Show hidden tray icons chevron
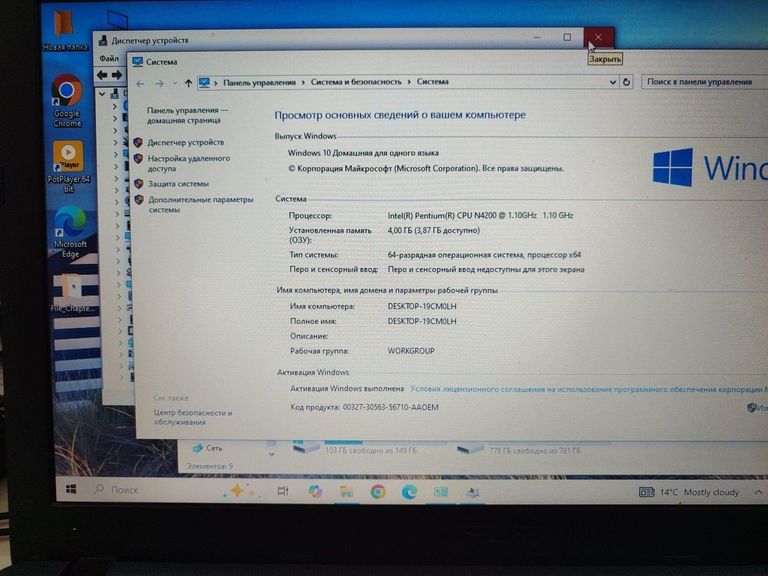 tap(758, 492)
